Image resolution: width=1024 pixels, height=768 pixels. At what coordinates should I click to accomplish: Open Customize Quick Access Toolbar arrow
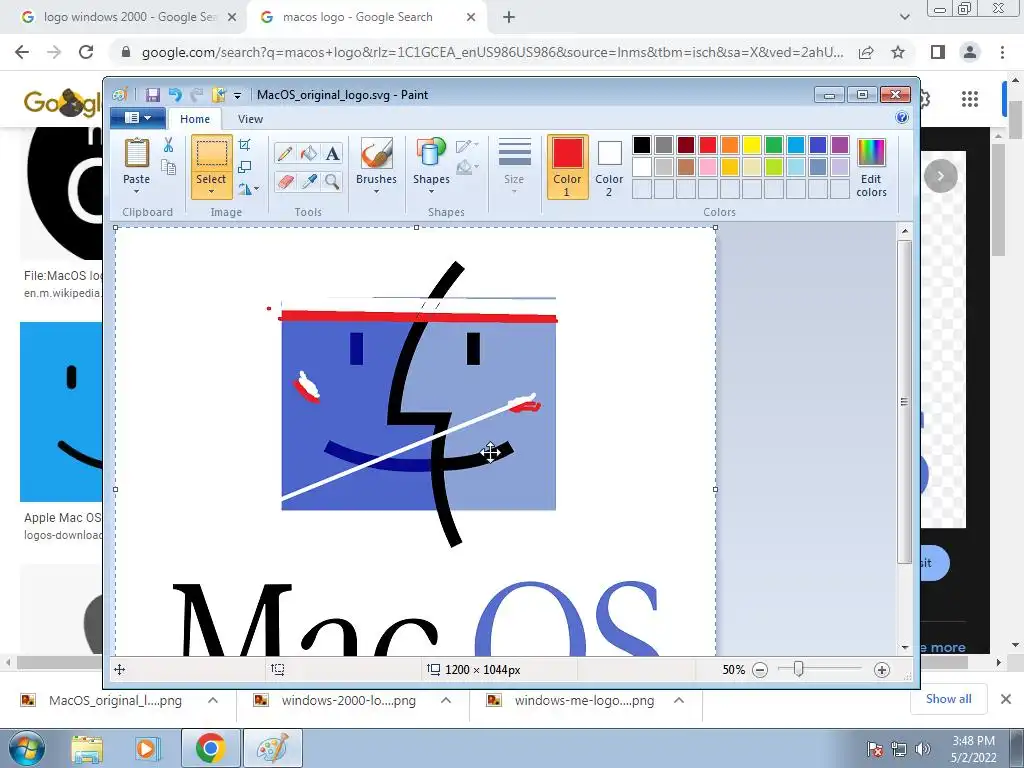[238, 96]
